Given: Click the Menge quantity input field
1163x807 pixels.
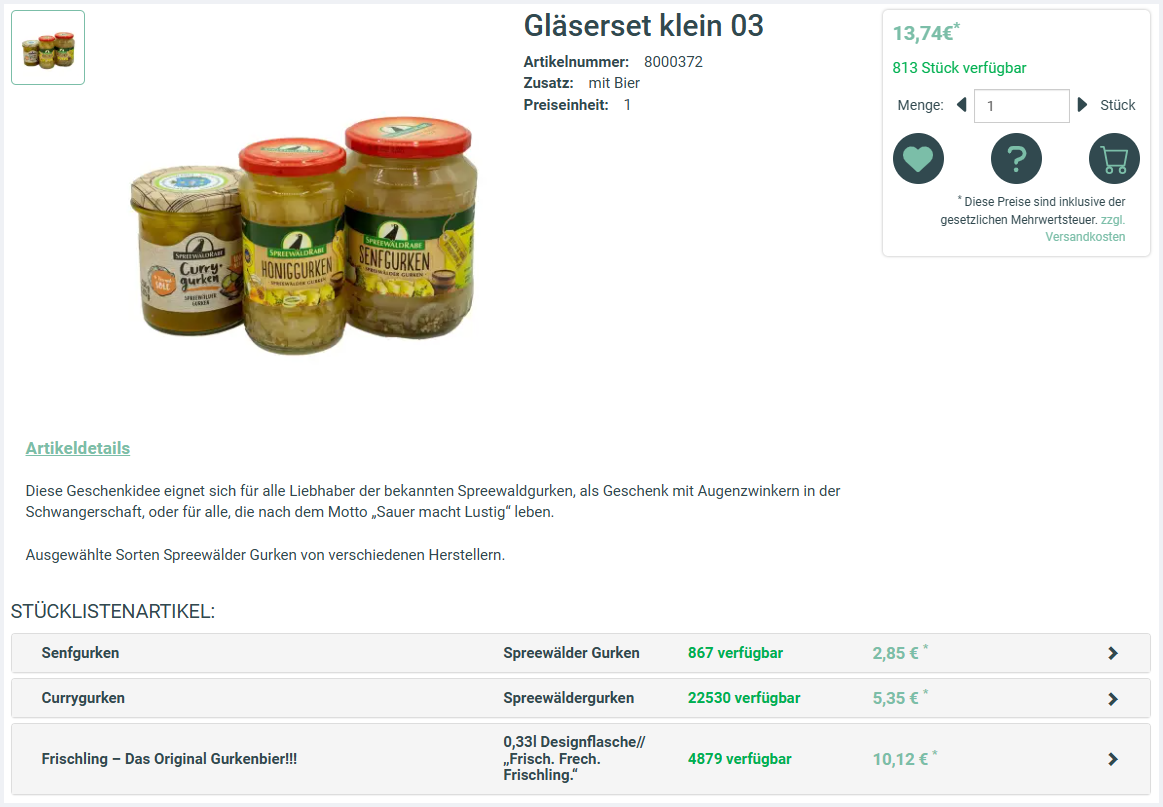Looking at the screenshot, I should [x=1021, y=105].
